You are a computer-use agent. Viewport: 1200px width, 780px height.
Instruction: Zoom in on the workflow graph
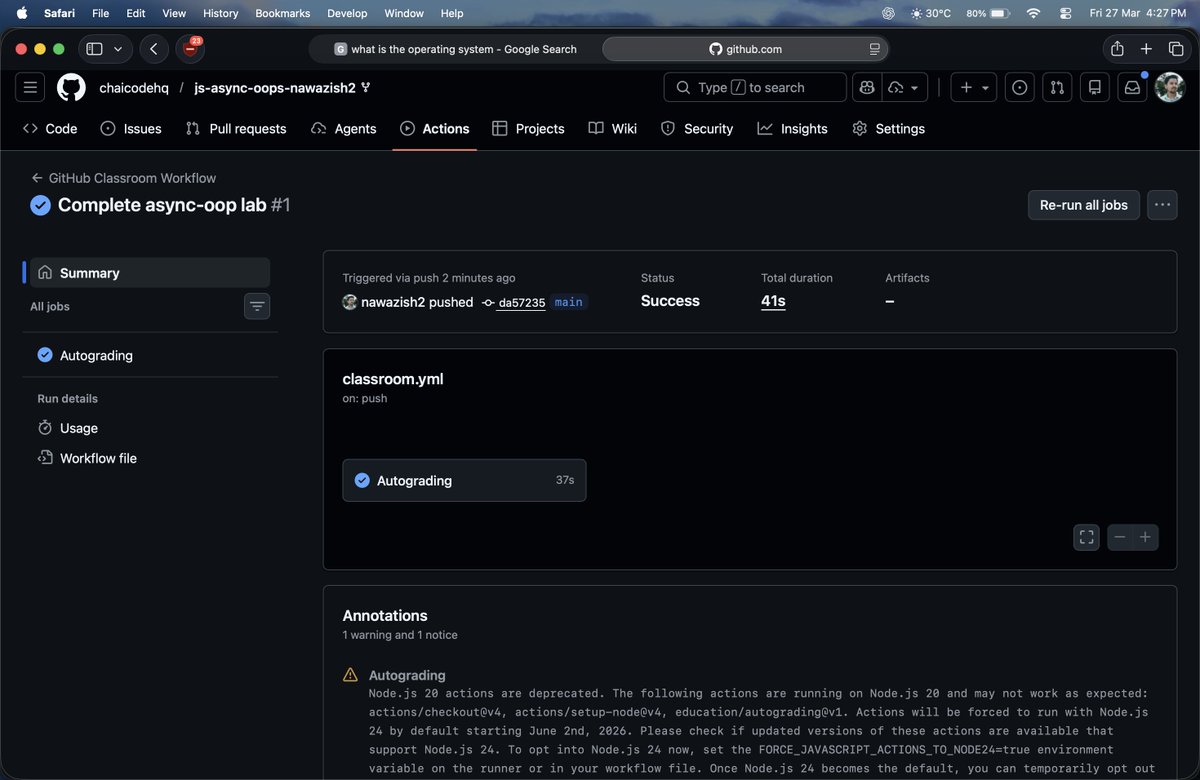pyautogui.click(x=1145, y=537)
